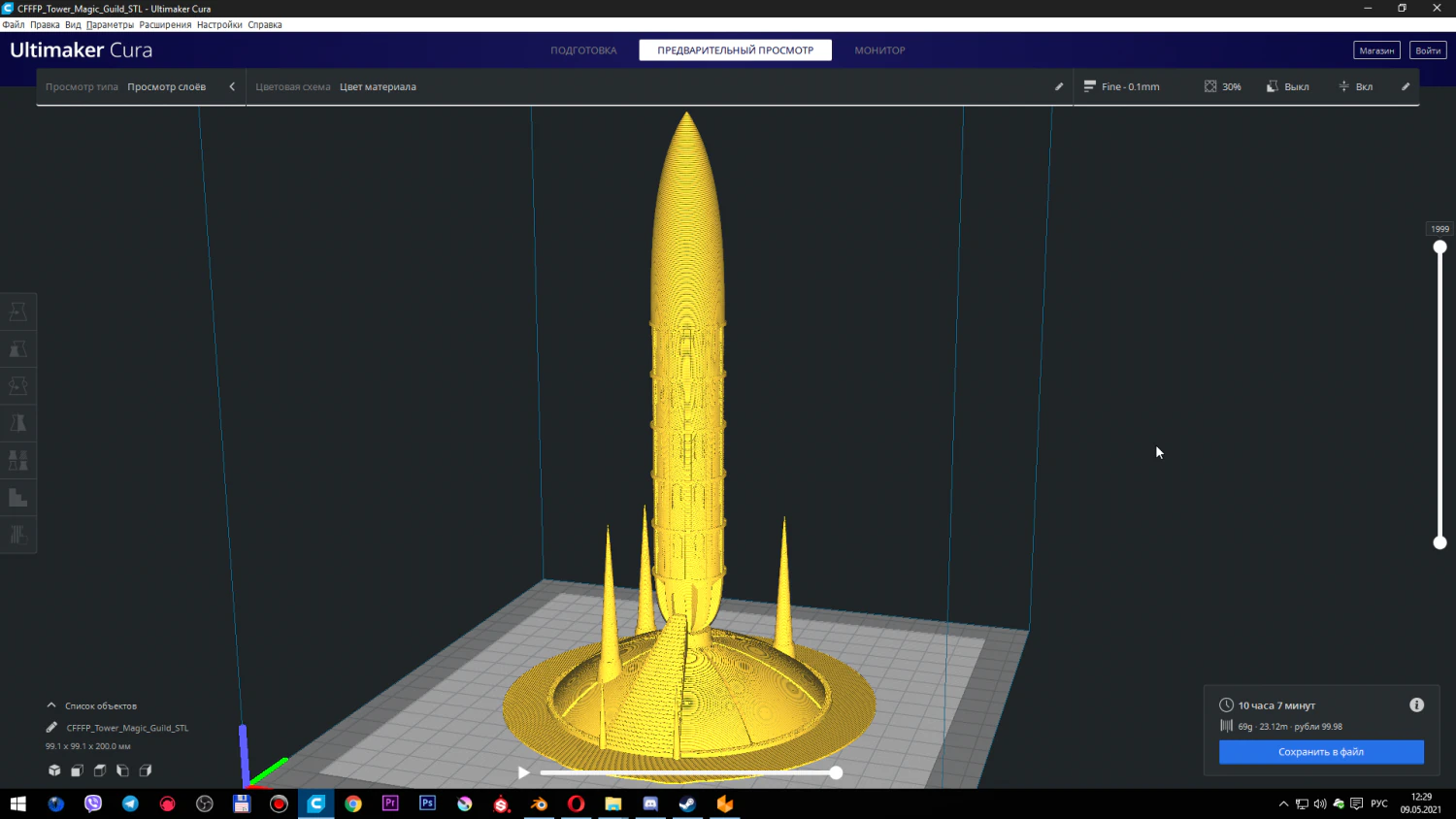Show hidden system tray icons arrow

coord(1283,803)
